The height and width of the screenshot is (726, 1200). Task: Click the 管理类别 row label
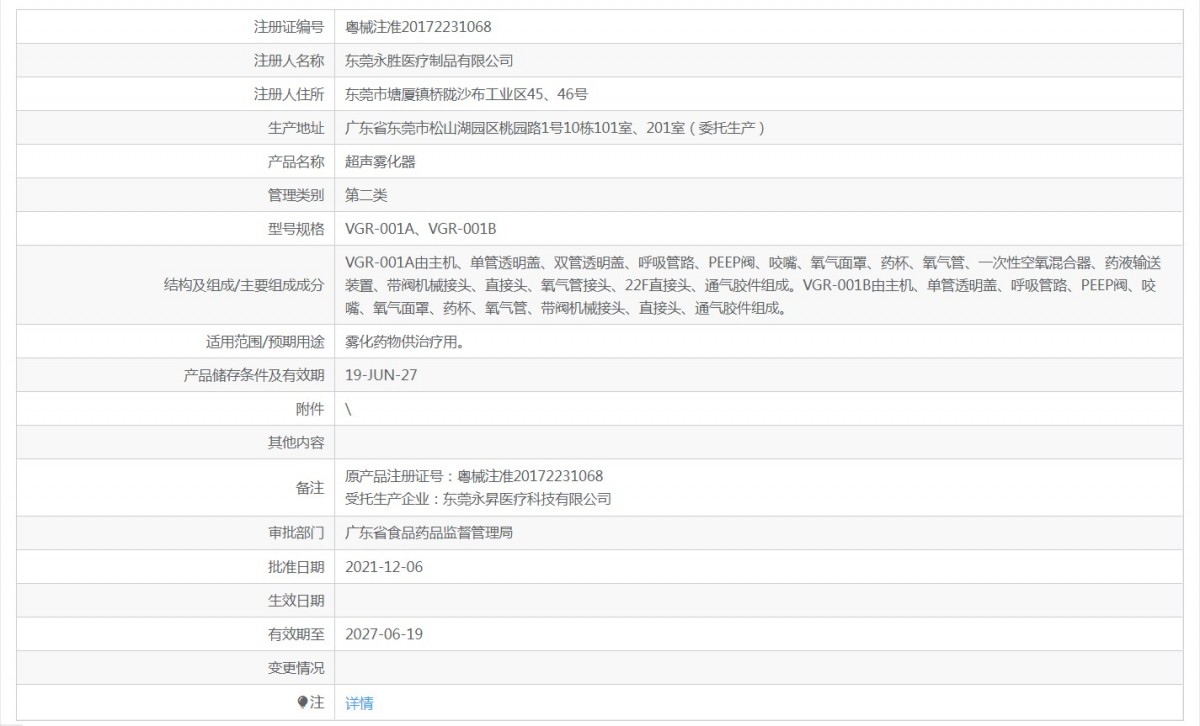[296, 195]
